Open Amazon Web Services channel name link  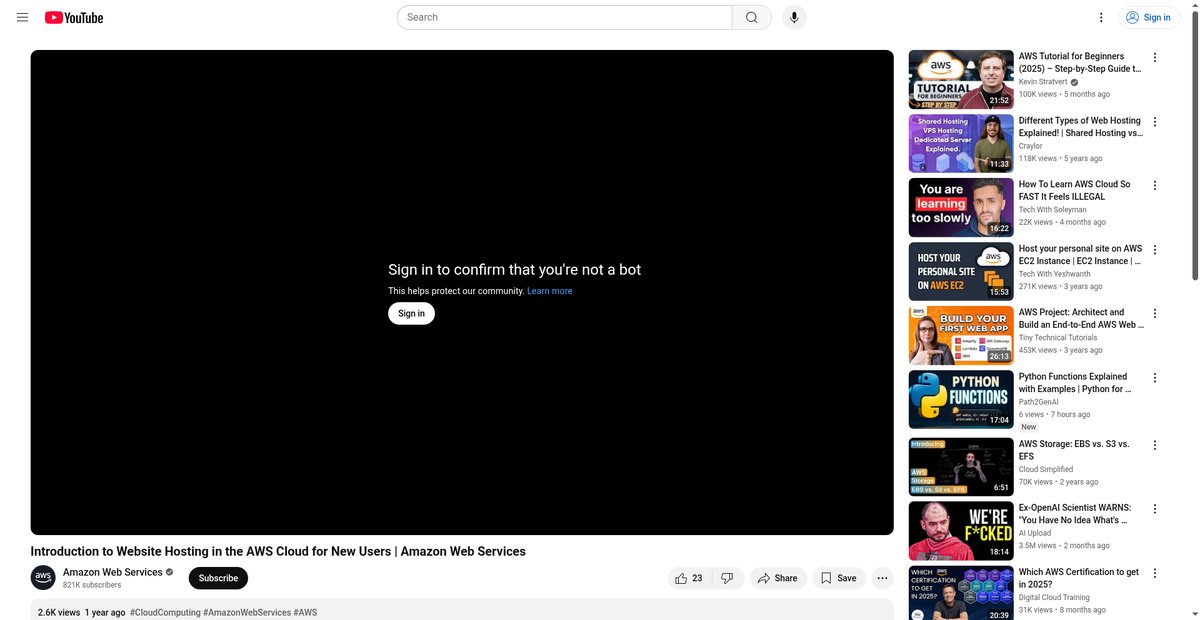(x=112, y=572)
